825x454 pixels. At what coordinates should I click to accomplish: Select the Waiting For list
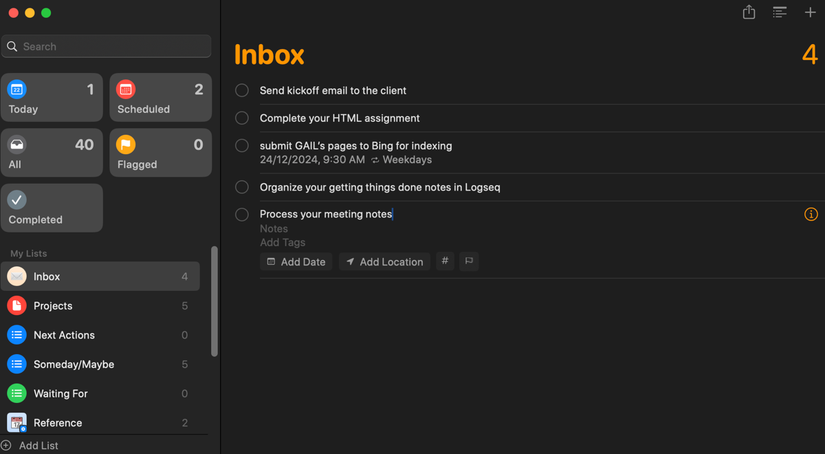tap(100, 394)
